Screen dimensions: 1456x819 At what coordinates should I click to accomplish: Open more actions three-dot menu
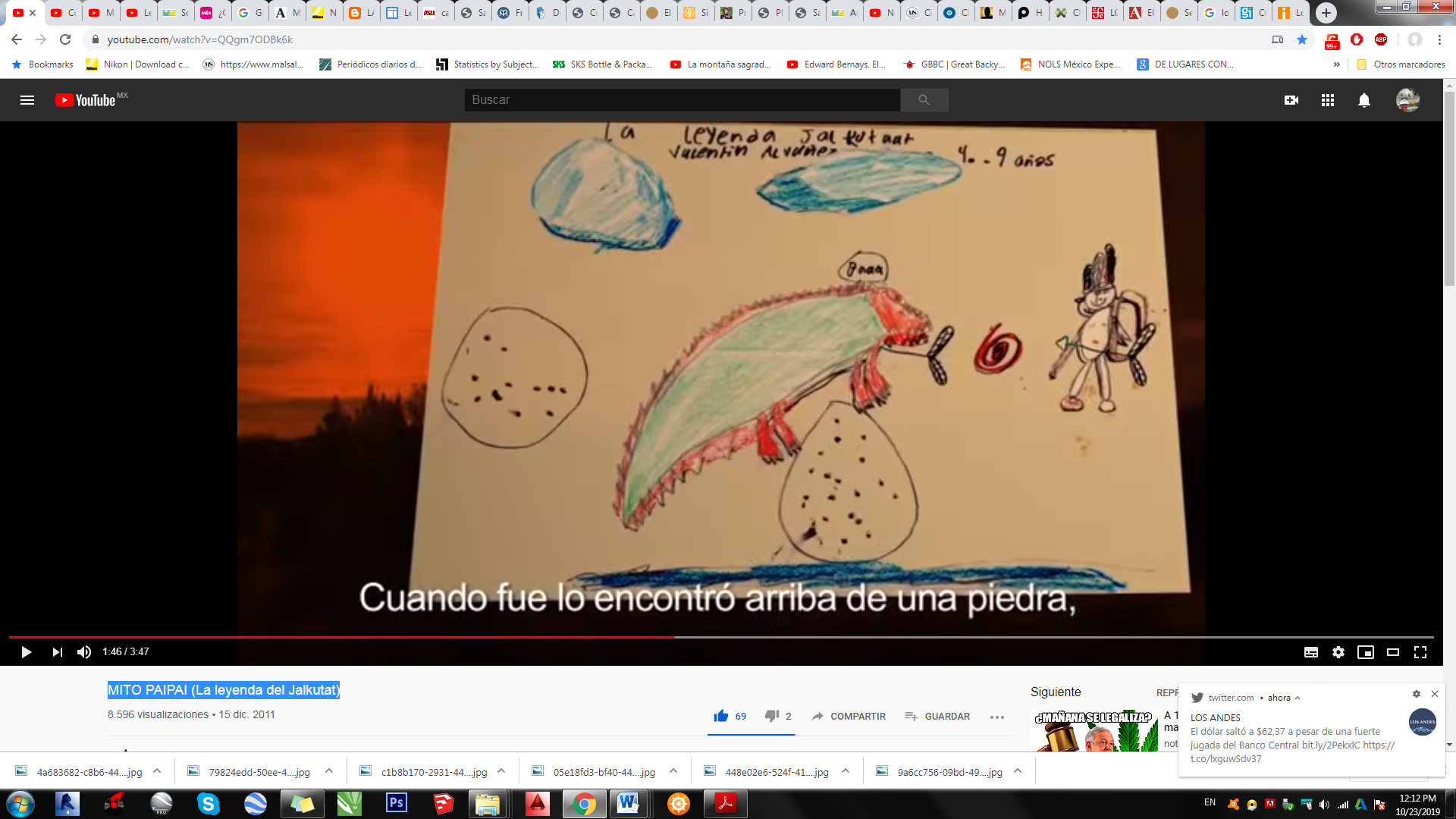click(x=996, y=717)
